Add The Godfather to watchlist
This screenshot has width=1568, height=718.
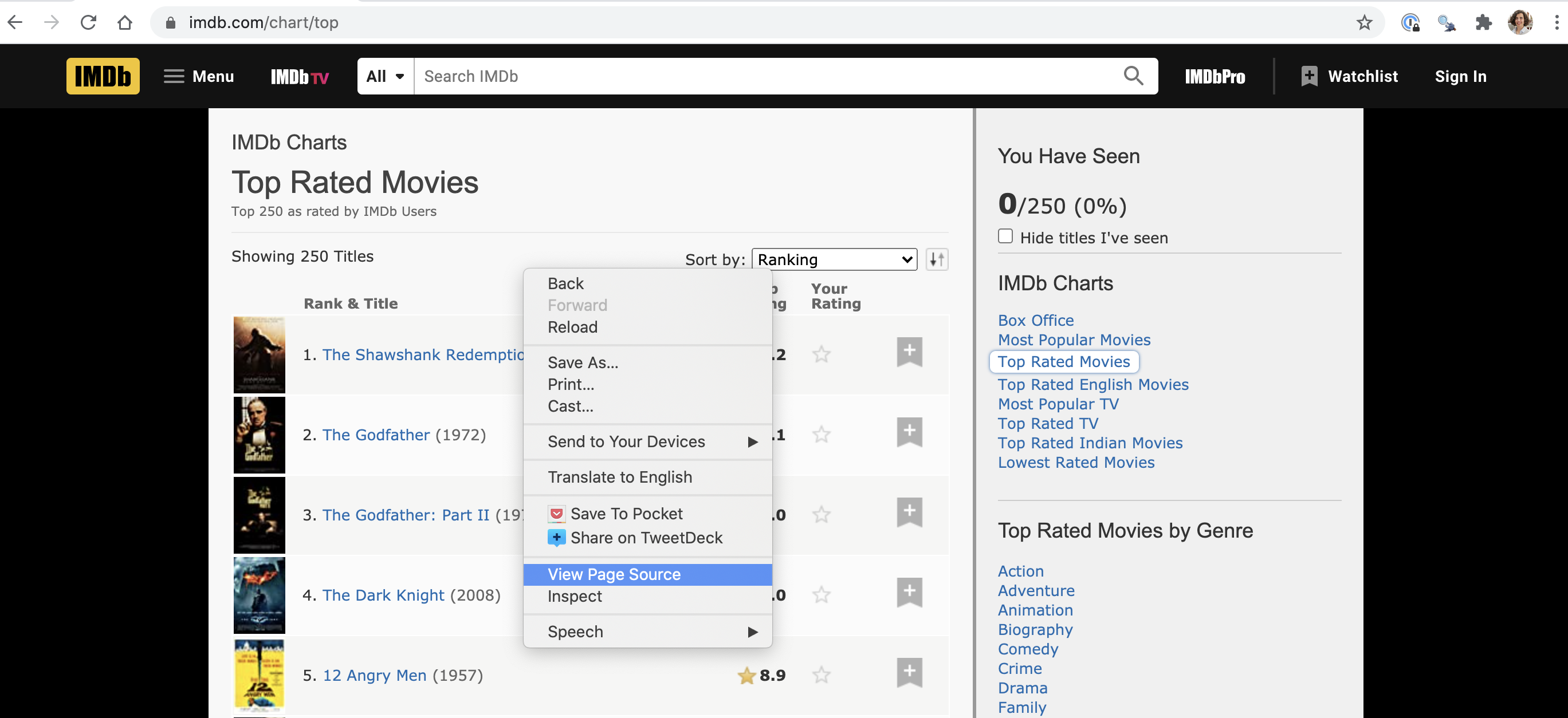click(x=909, y=432)
